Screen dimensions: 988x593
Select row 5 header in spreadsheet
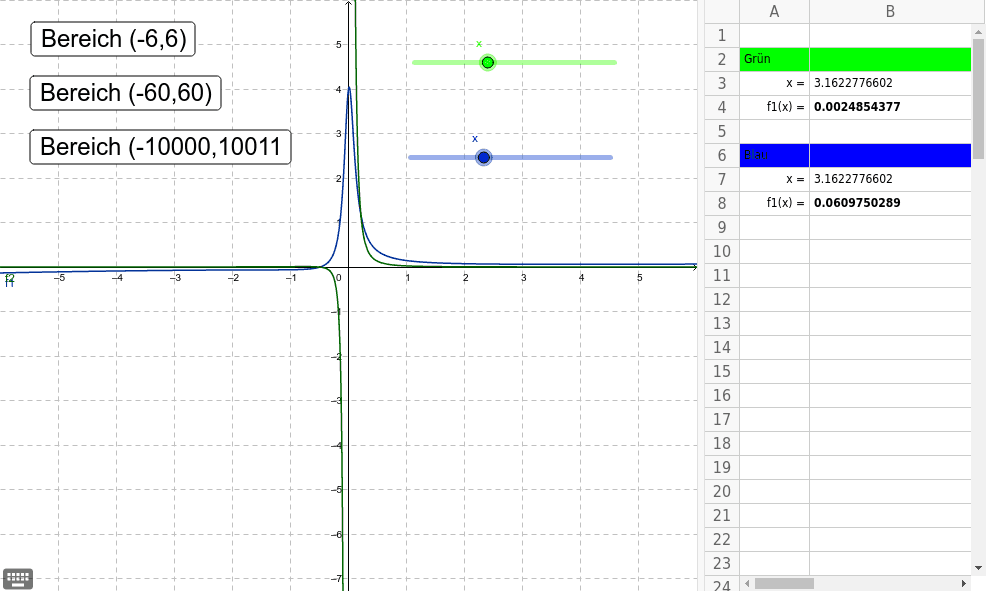click(722, 131)
